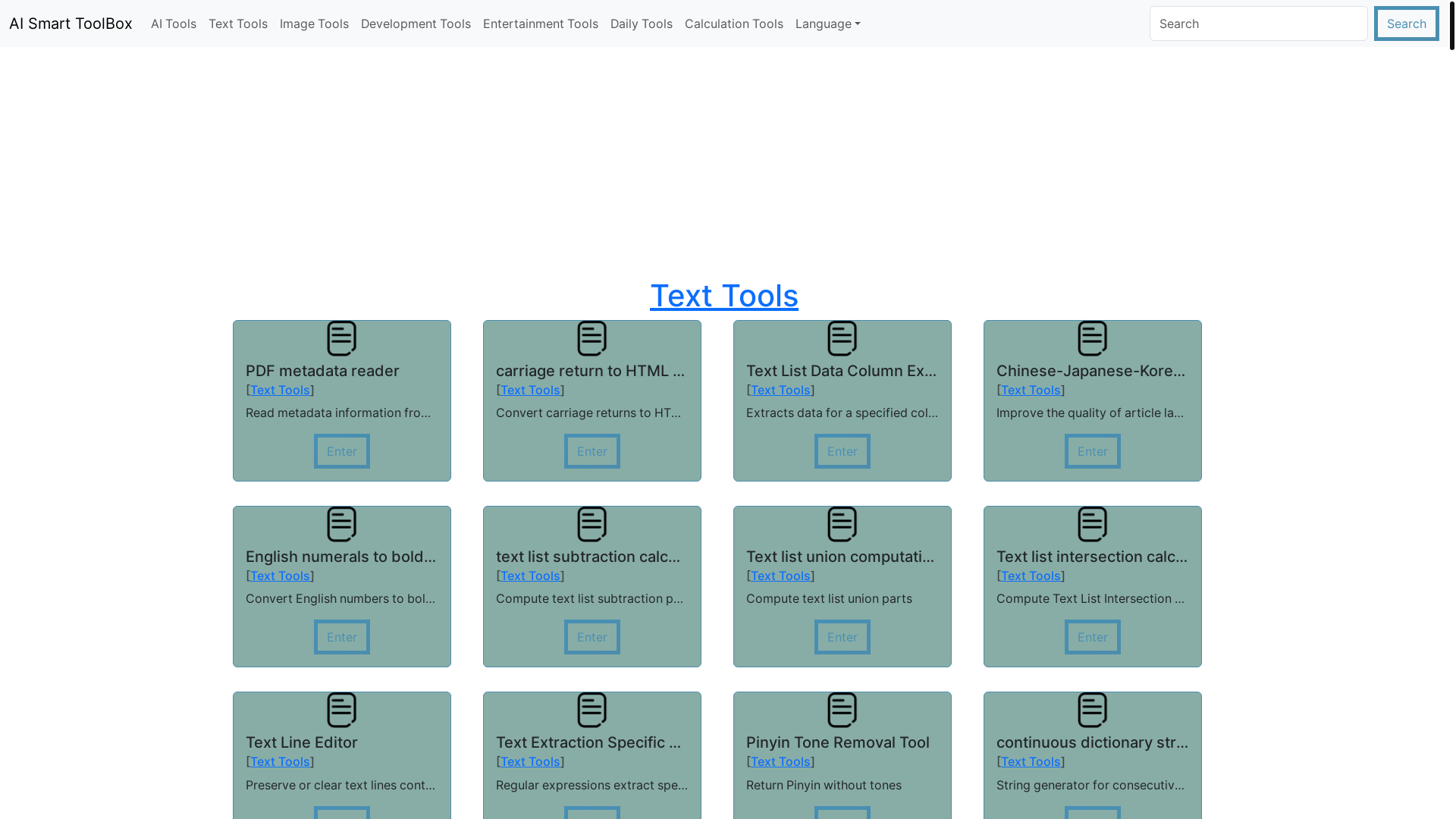This screenshot has width=1456, height=819.
Task: Focus the Search input field
Action: coord(1259,24)
